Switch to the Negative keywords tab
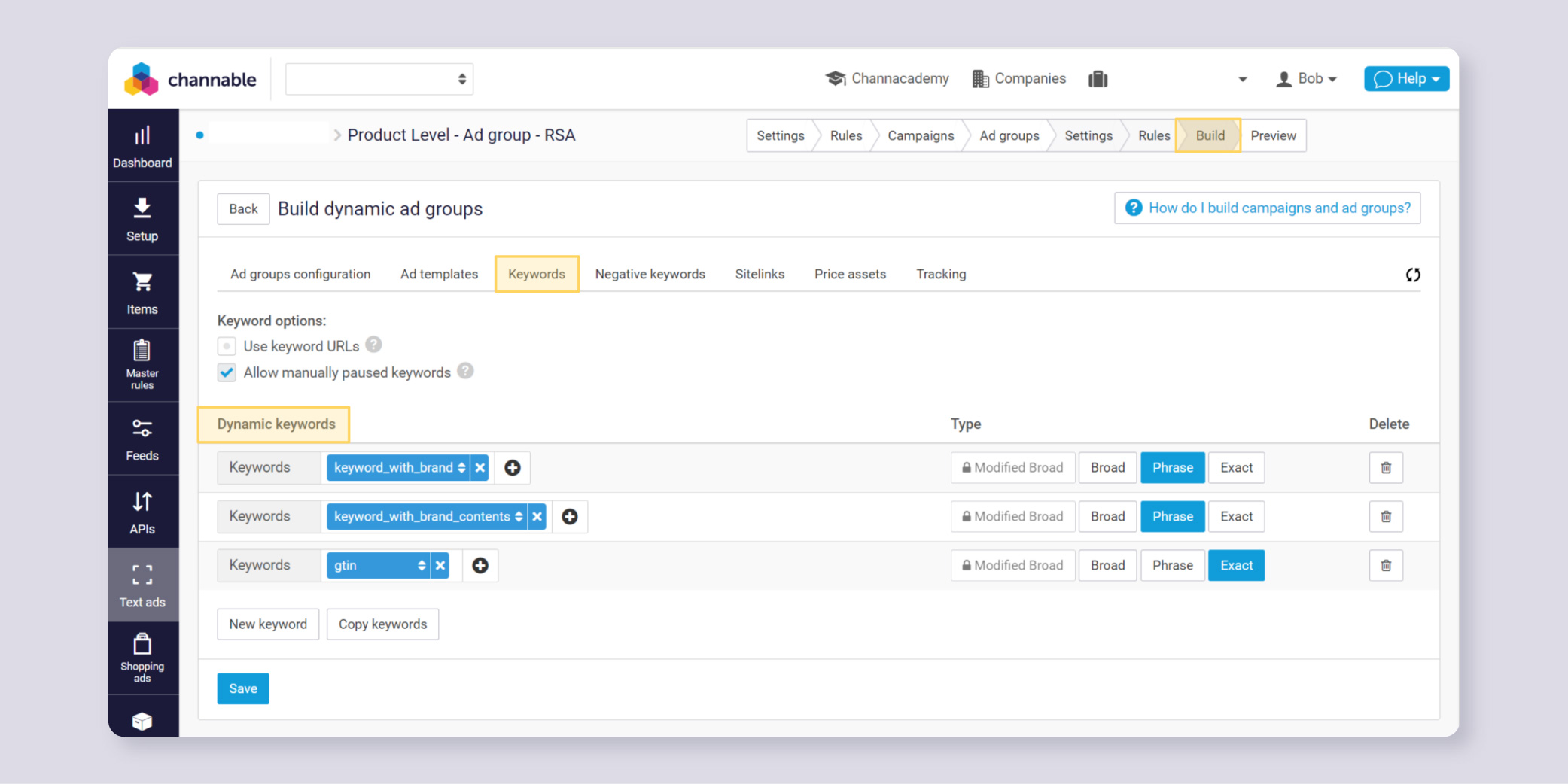This screenshot has height=784, width=1568. tap(650, 274)
